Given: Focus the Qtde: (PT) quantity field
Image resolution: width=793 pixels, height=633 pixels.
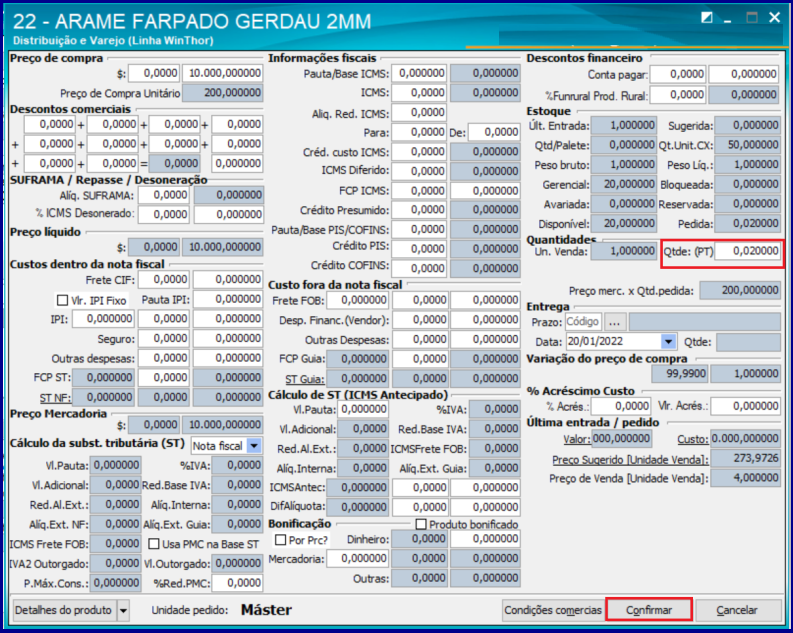Looking at the screenshot, I should [747, 251].
